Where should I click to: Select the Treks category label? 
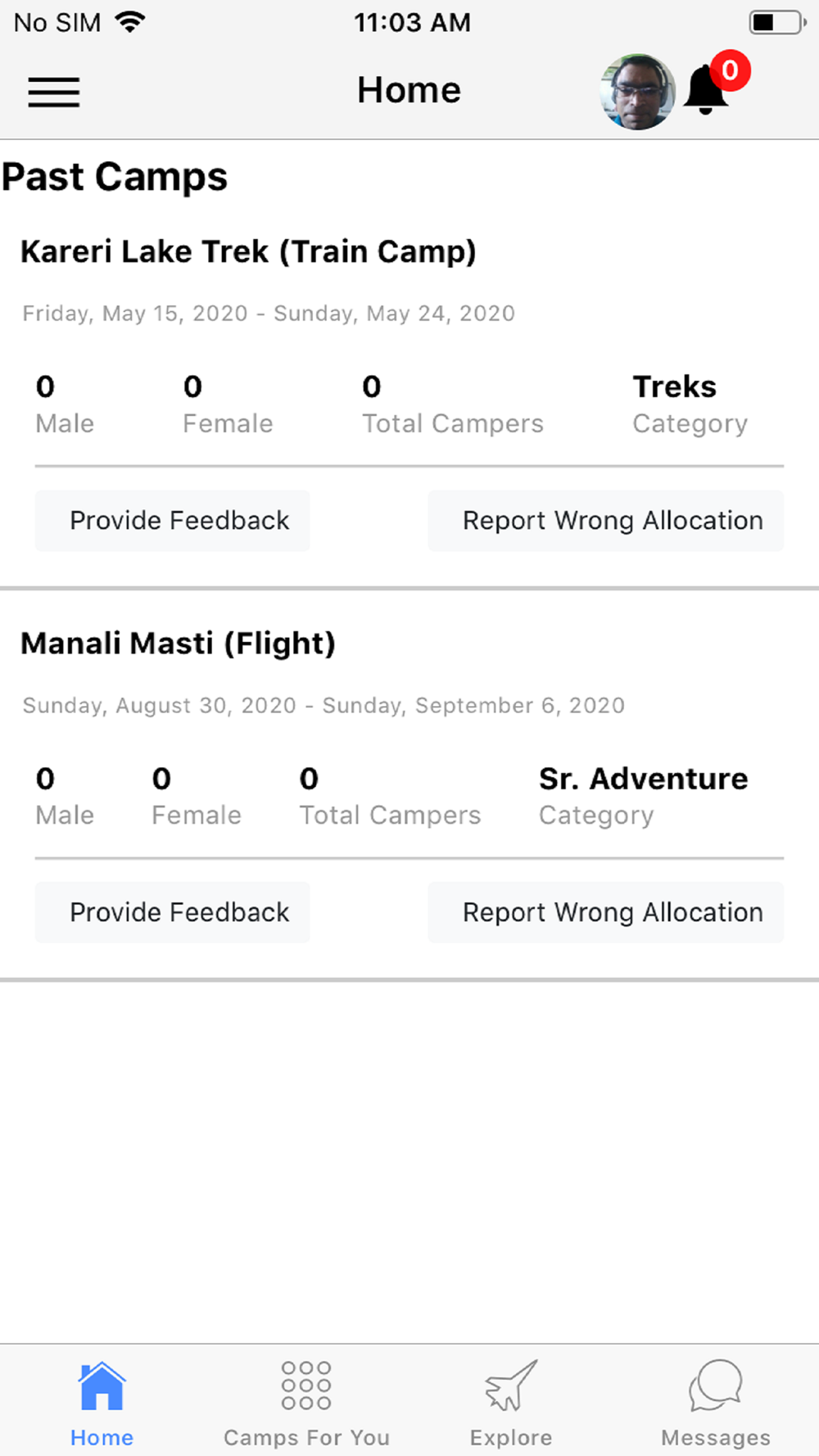[674, 387]
